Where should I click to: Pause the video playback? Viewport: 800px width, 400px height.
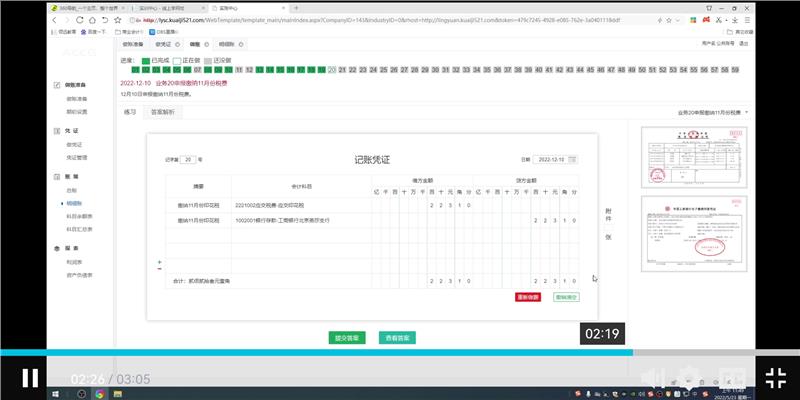tap(30, 378)
